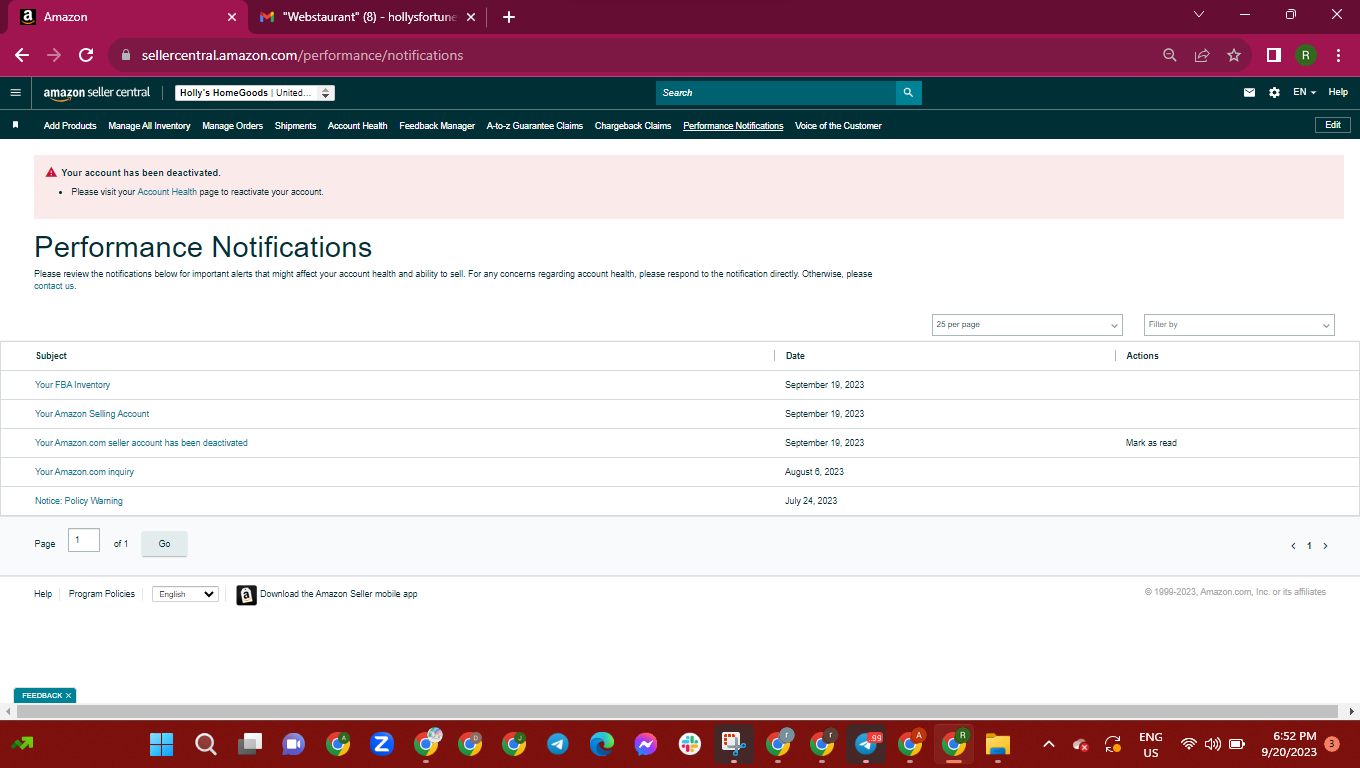Open the taskbar clock showing 6:52 PM
This screenshot has width=1360, height=768.
pyautogui.click(x=1287, y=744)
